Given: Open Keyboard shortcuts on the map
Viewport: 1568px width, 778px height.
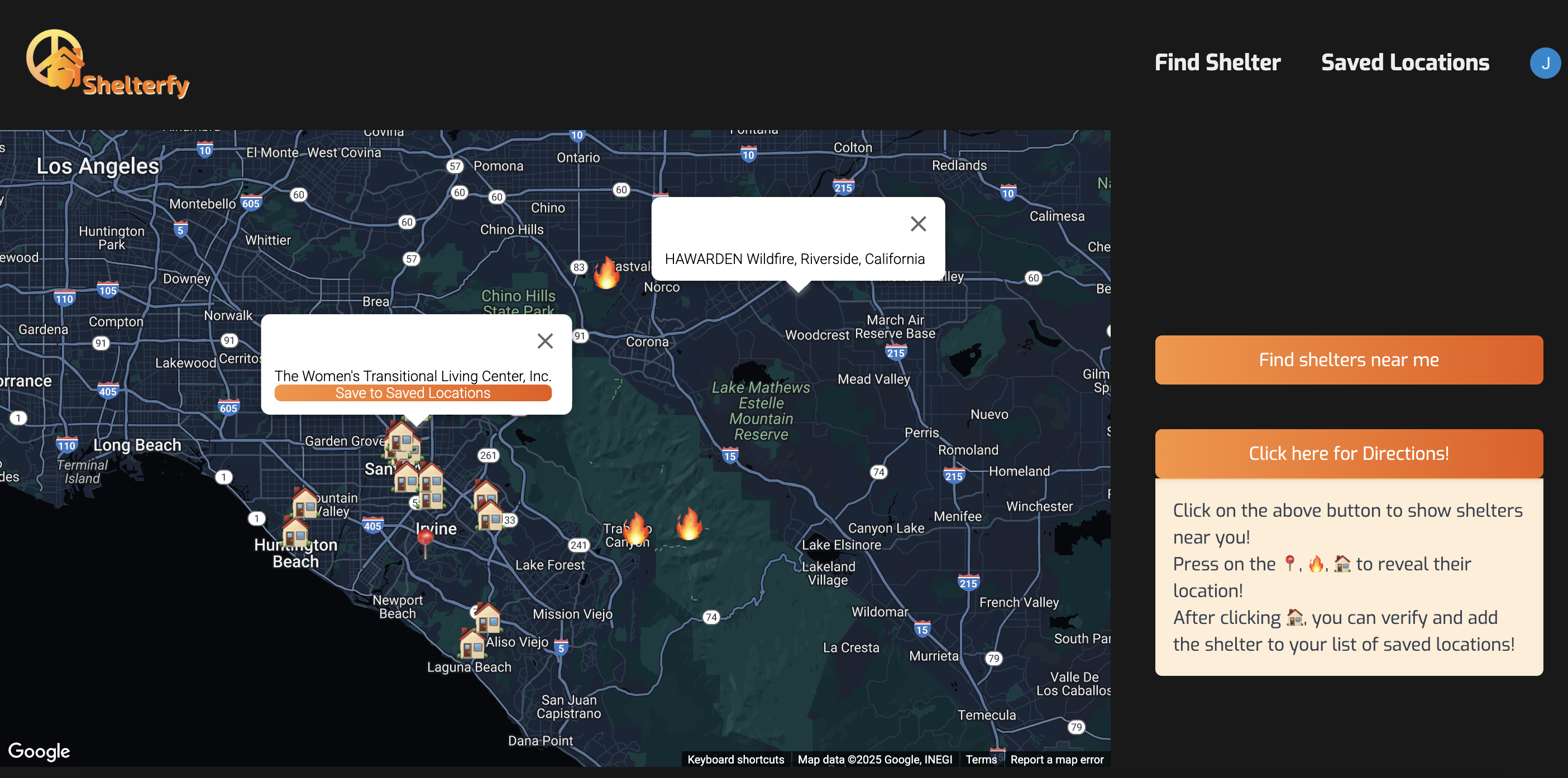Looking at the screenshot, I should [735, 759].
